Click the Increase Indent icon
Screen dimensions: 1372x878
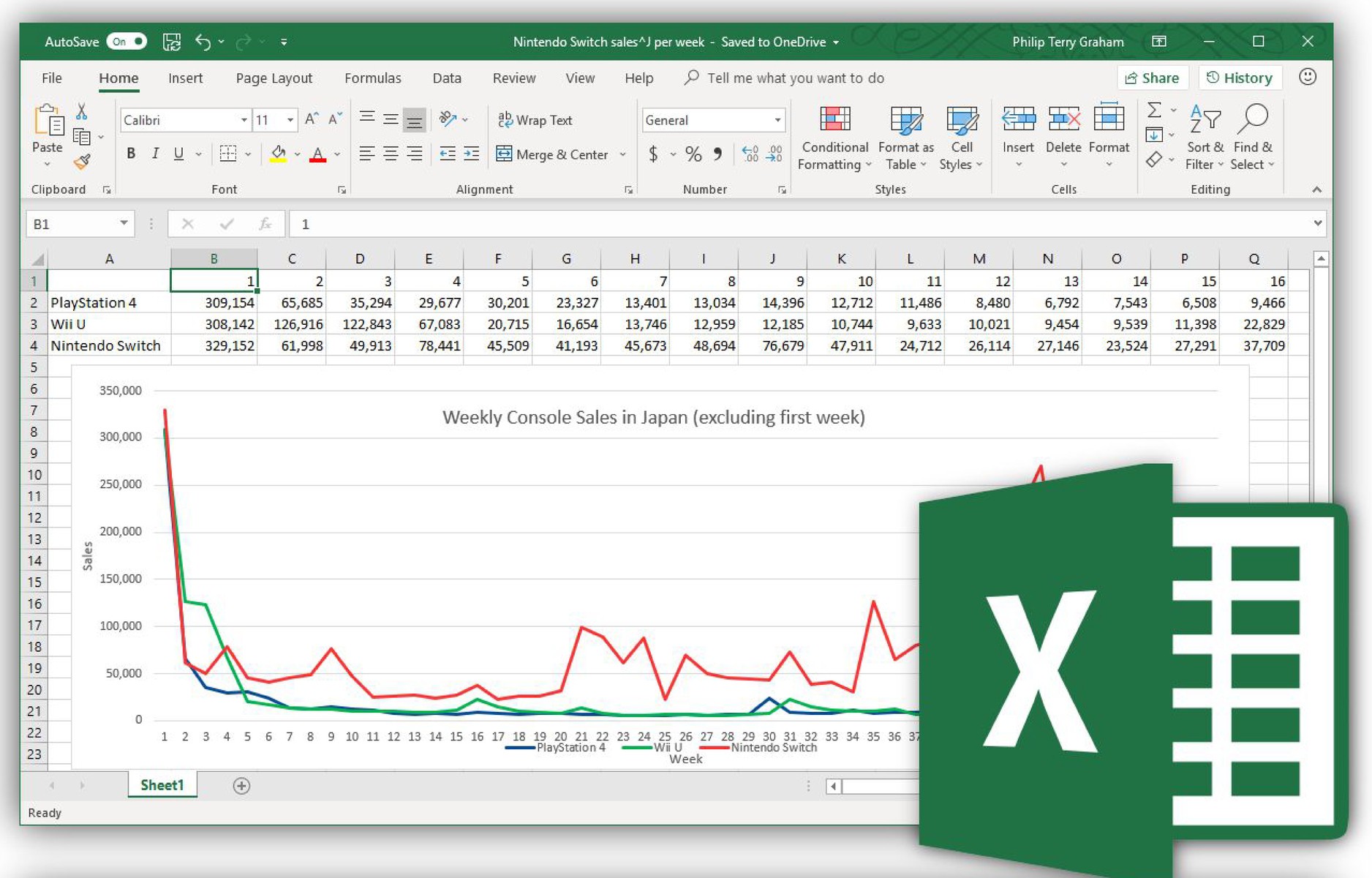tap(471, 154)
